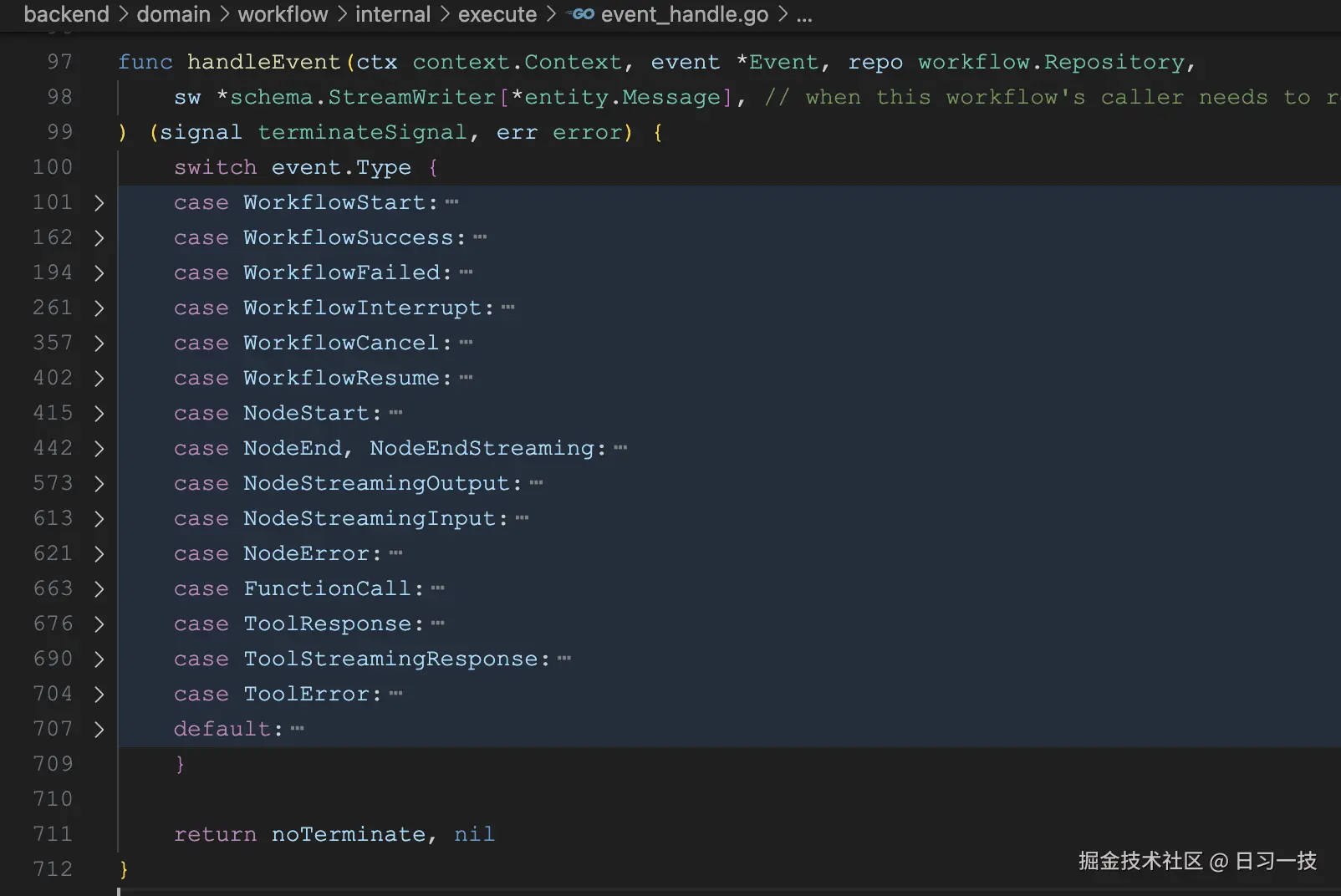The height and width of the screenshot is (896, 1341).
Task: Click the WorkflowInterrupt case label
Action: pyautogui.click(x=362, y=308)
